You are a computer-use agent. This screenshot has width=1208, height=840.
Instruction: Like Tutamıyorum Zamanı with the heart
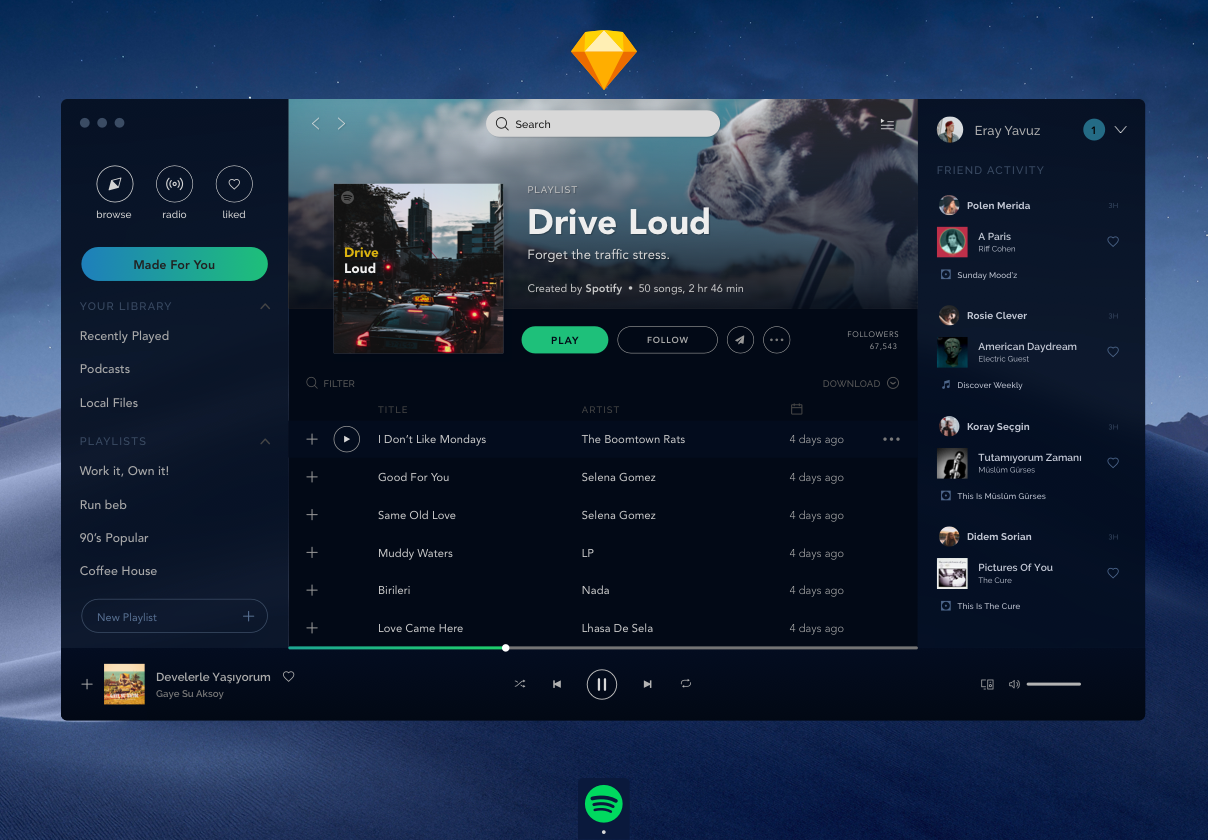click(1113, 463)
